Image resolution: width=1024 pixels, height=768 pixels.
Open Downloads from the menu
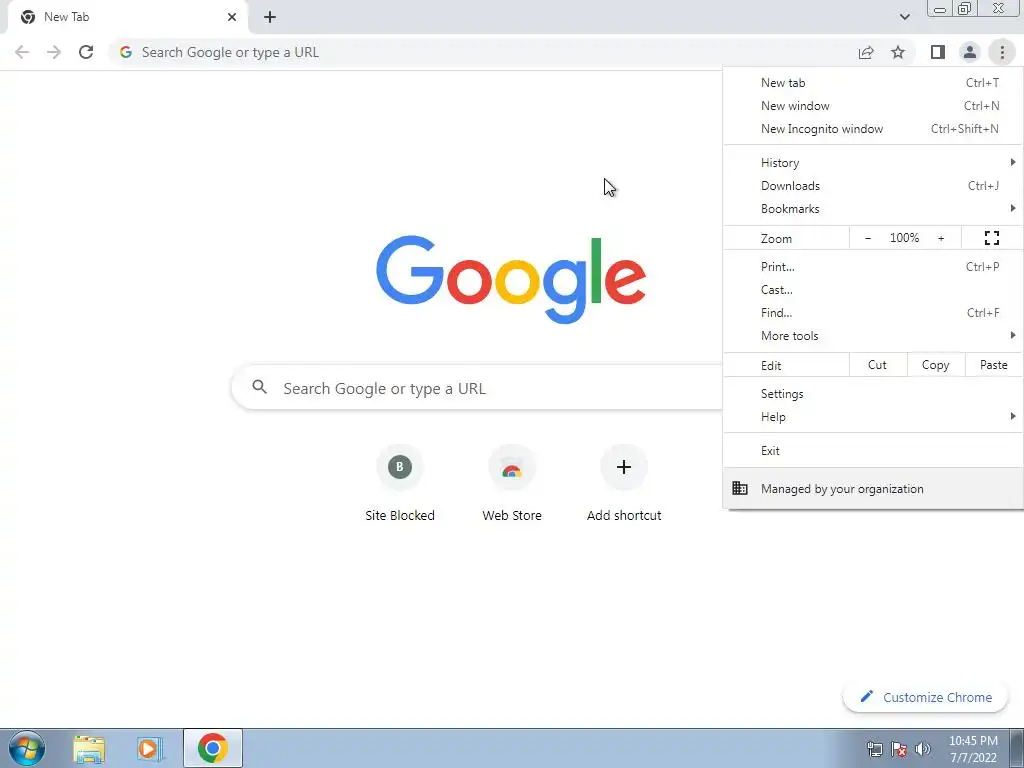(873, 185)
